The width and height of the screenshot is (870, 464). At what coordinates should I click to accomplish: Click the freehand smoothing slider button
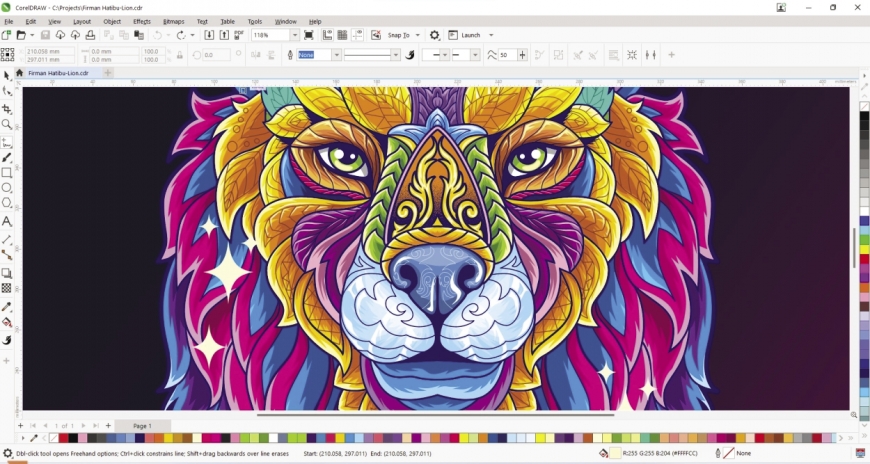tap(522, 54)
